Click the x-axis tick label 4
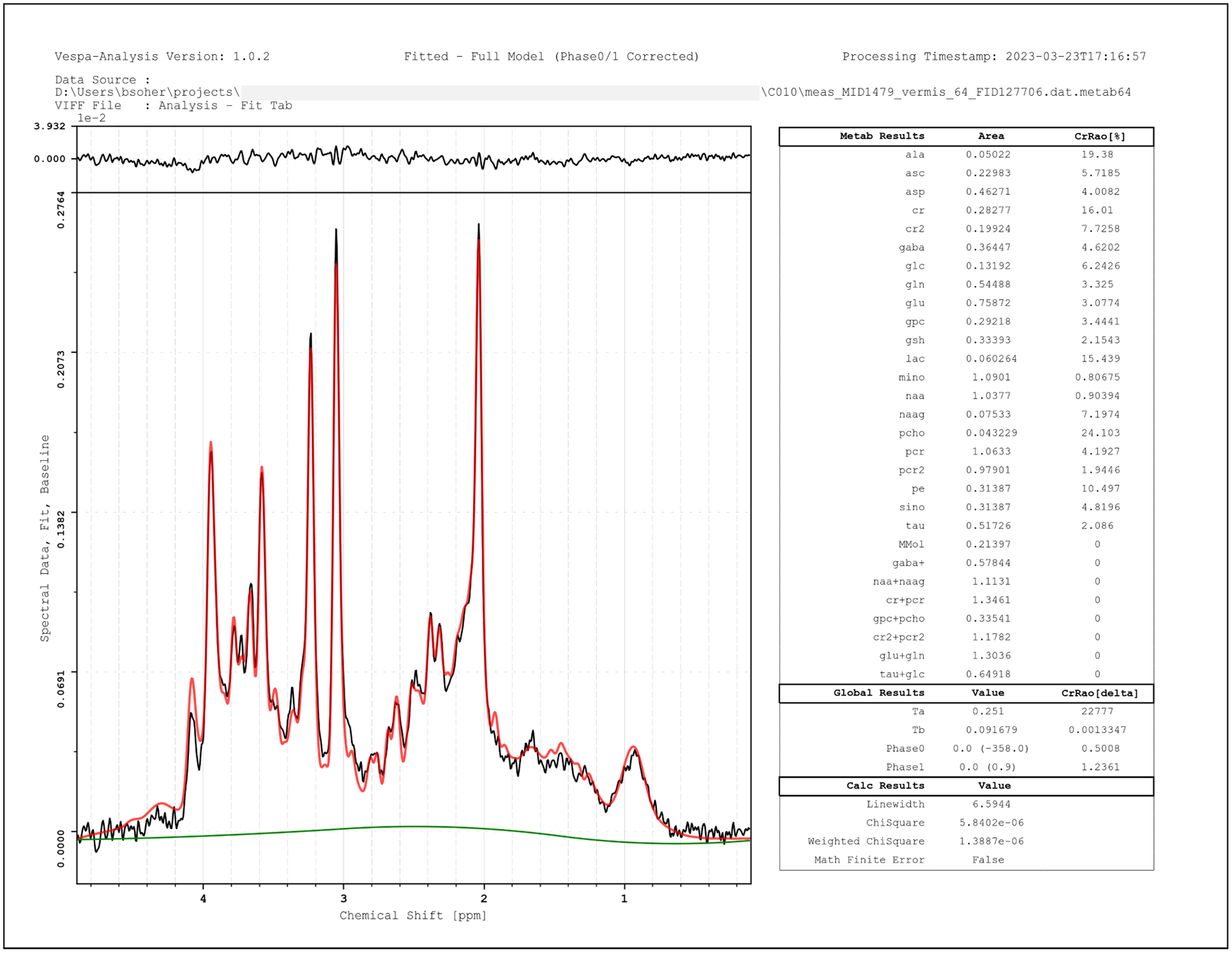Image resolution: width=1232 pixels, height=953 pixels. 203,898
